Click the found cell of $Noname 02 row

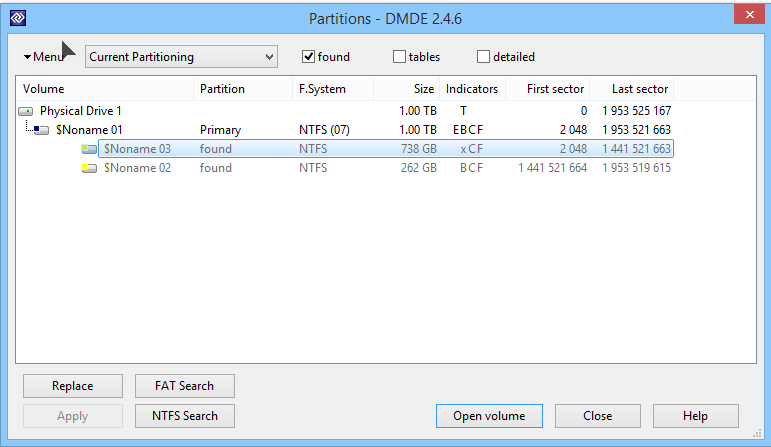[x=215, y=168]
